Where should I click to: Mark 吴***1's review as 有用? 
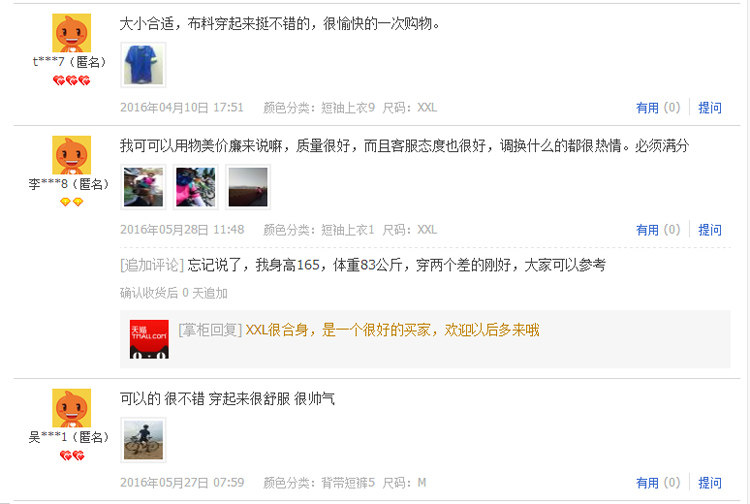(658, 483)
